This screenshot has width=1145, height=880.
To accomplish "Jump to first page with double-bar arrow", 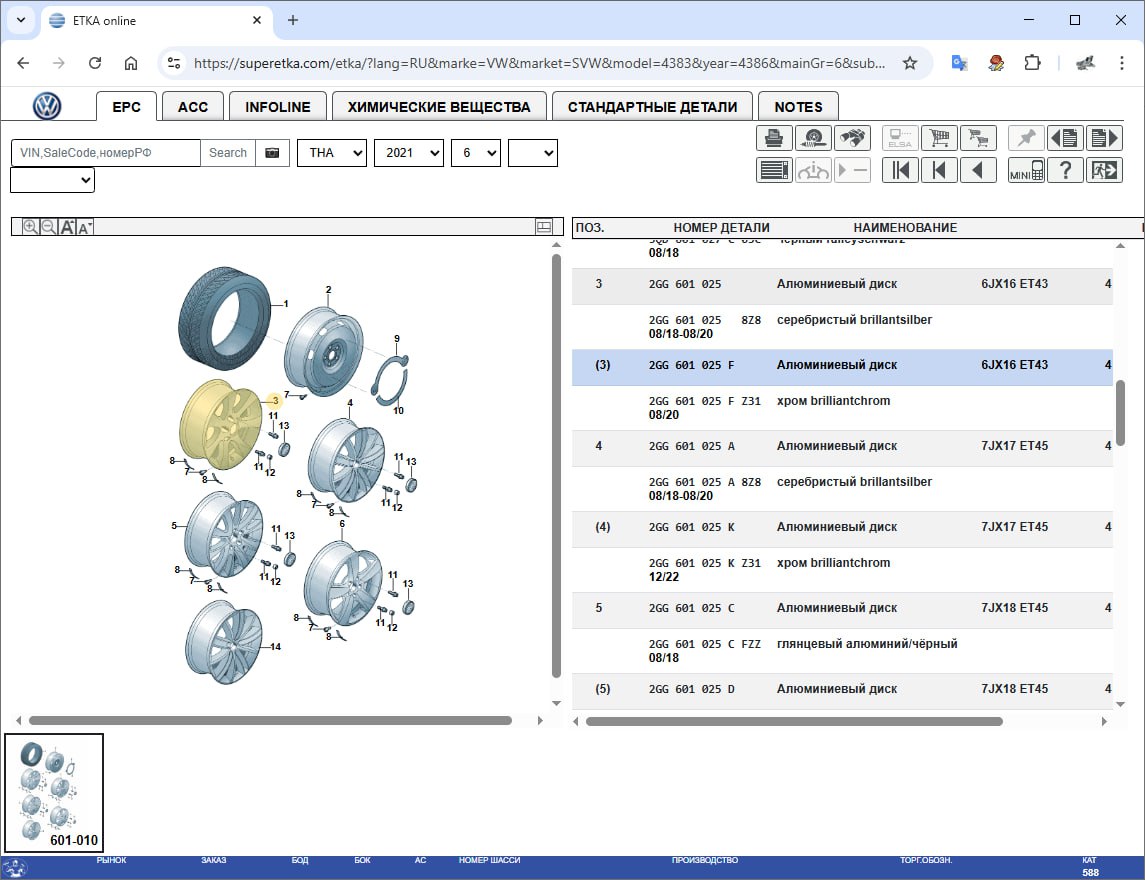I will (x=900, y=170).
